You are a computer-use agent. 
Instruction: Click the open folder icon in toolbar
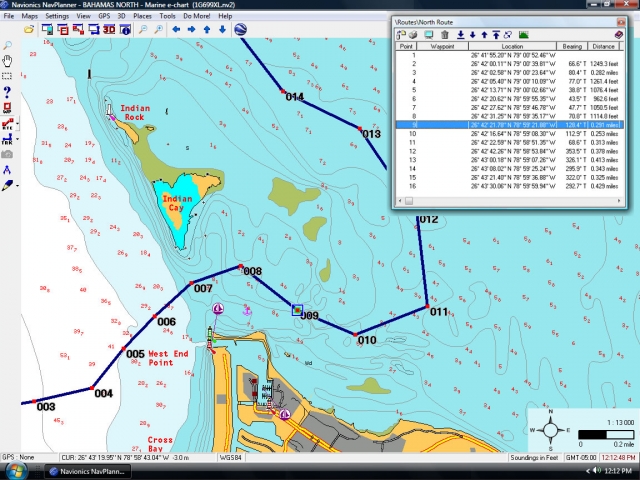click(x=29, y=30)
